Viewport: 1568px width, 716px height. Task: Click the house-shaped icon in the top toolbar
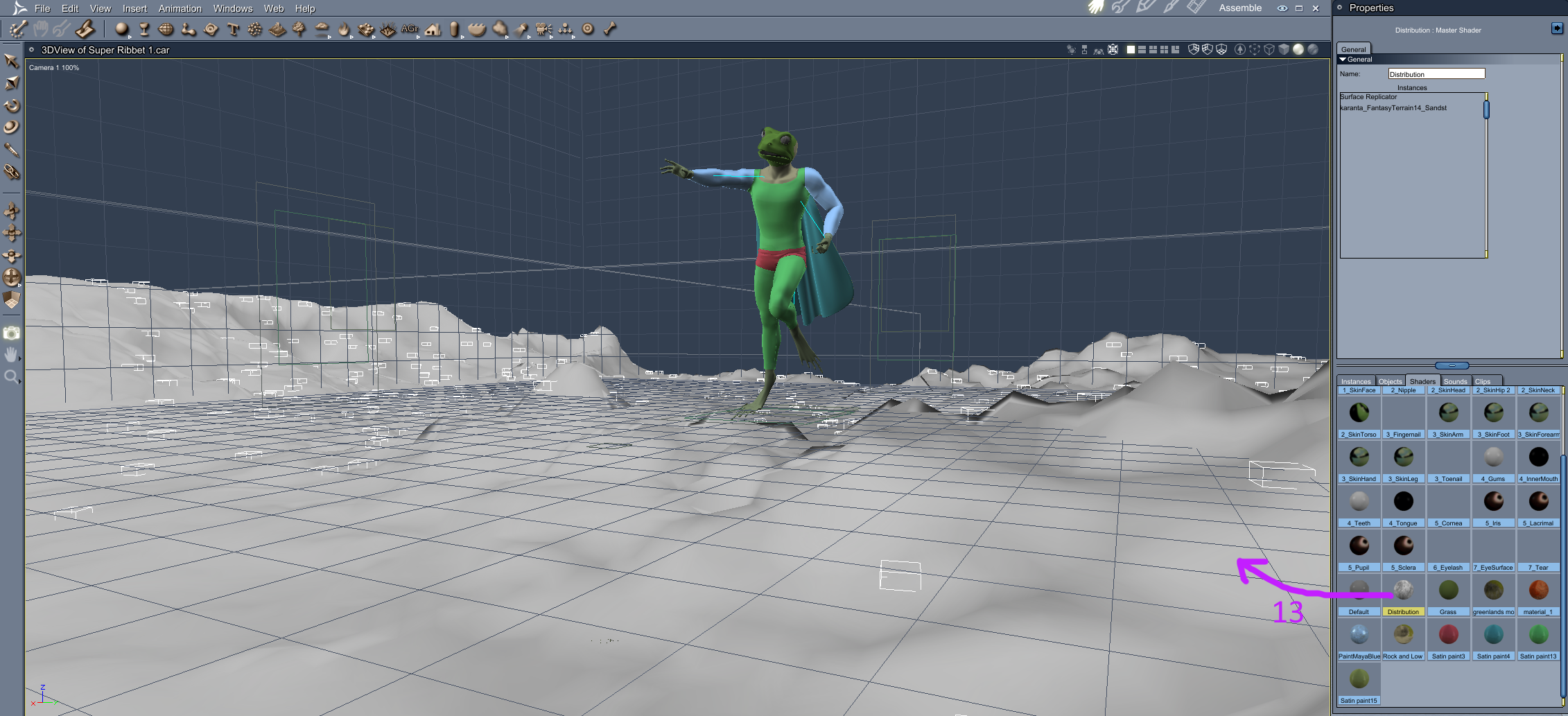tap(433, 29)
